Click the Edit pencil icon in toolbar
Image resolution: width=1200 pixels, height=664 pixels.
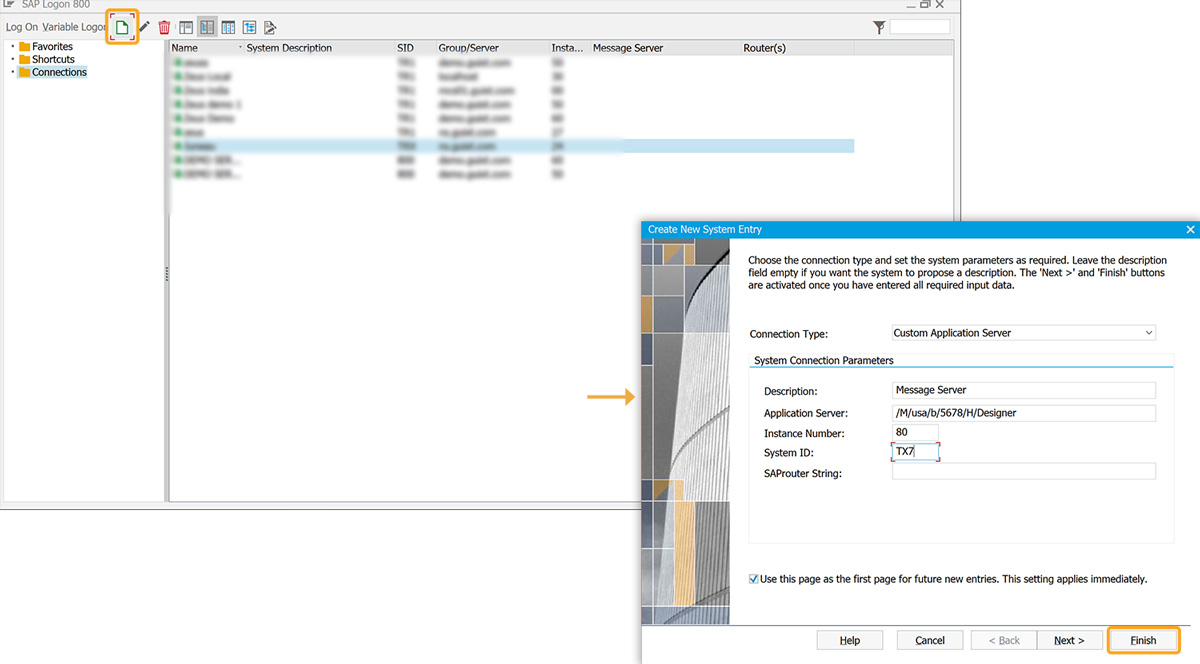(145, 27)
